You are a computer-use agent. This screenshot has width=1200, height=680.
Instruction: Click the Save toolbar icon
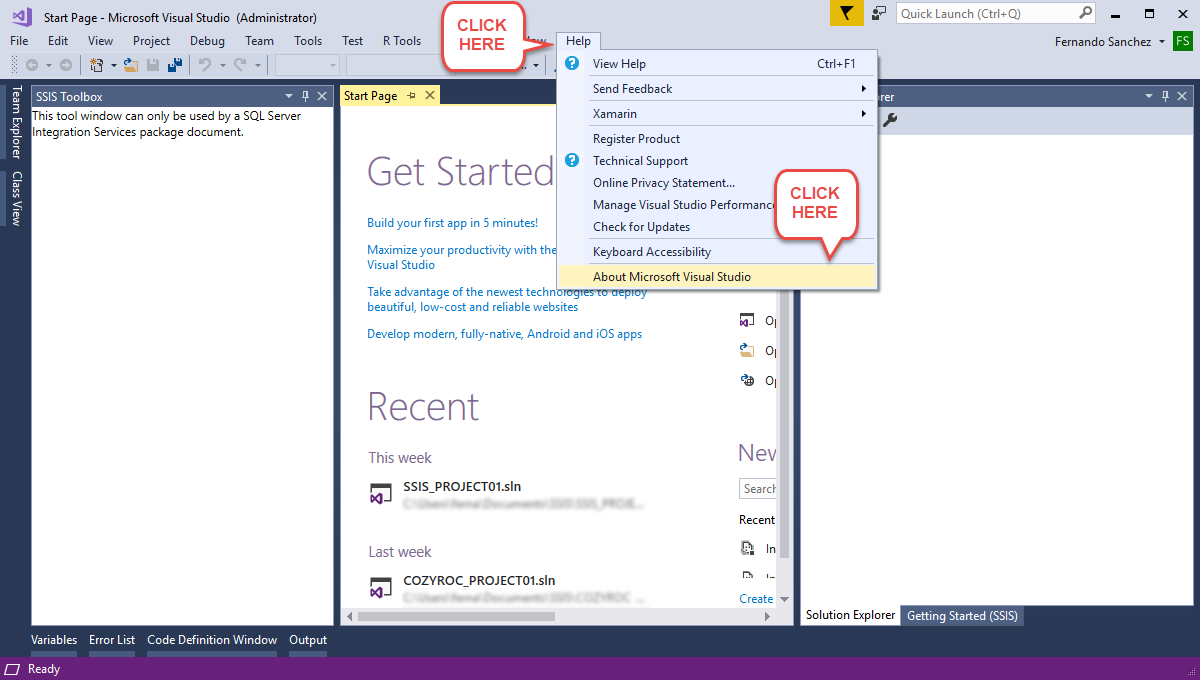tap(153, 65)
